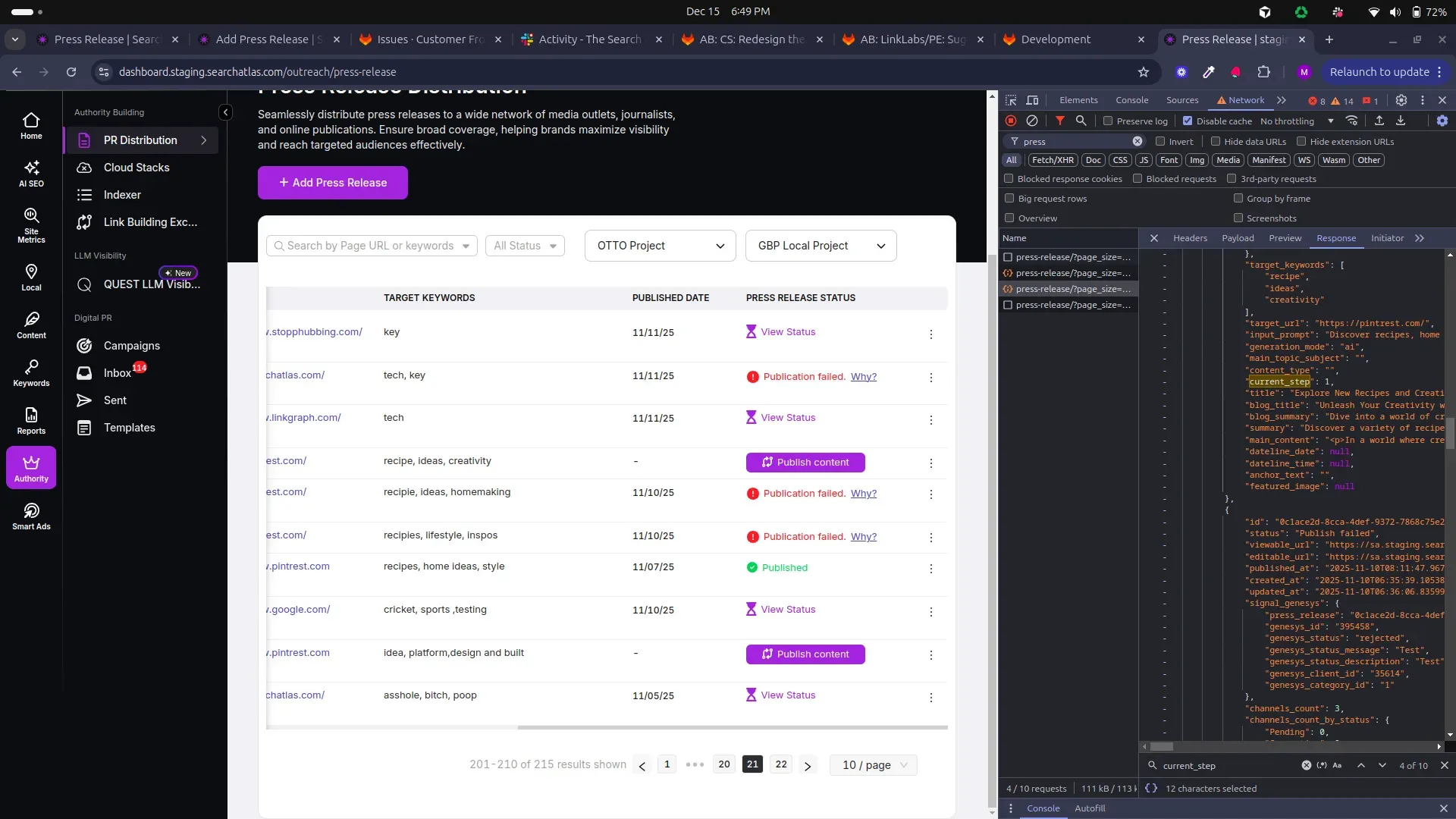The height and width of the screenshot is (819, 1456).
Task: Open GBP Local Project dropdown
Action: tap(821, 246)
